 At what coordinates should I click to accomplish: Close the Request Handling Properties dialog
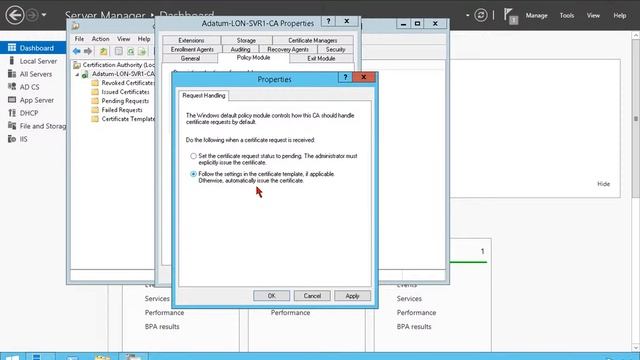coord(364,77)
